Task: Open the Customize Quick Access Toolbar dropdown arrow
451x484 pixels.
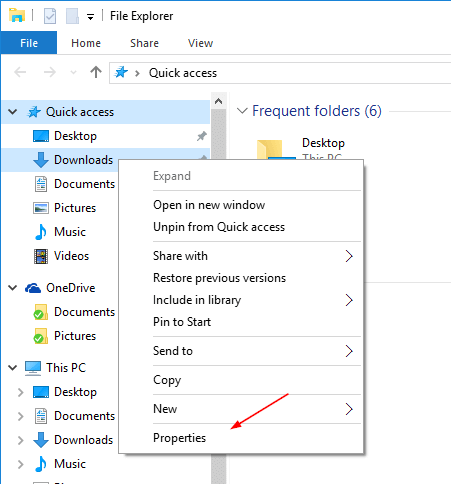Action: point(90,17)
